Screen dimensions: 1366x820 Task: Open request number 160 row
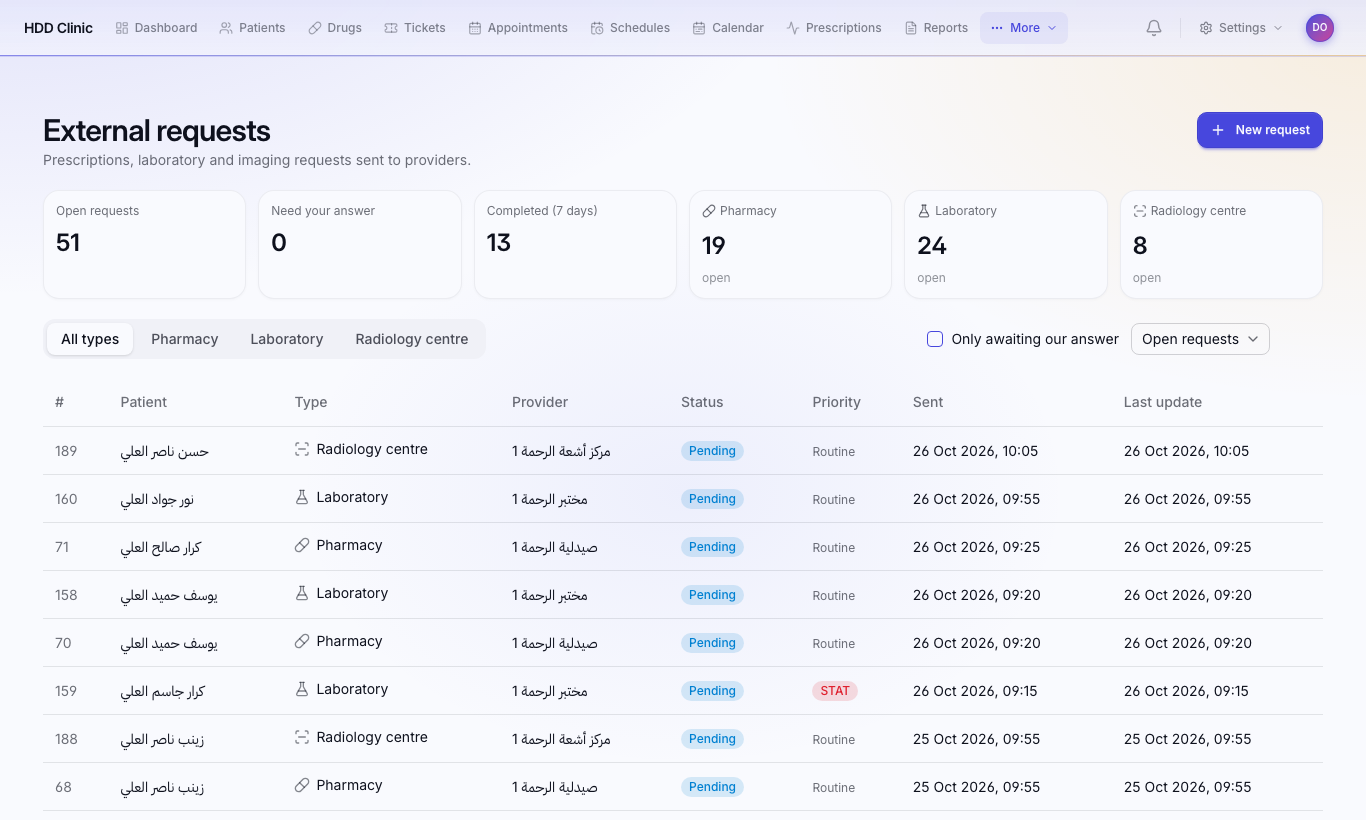[683, 499]
